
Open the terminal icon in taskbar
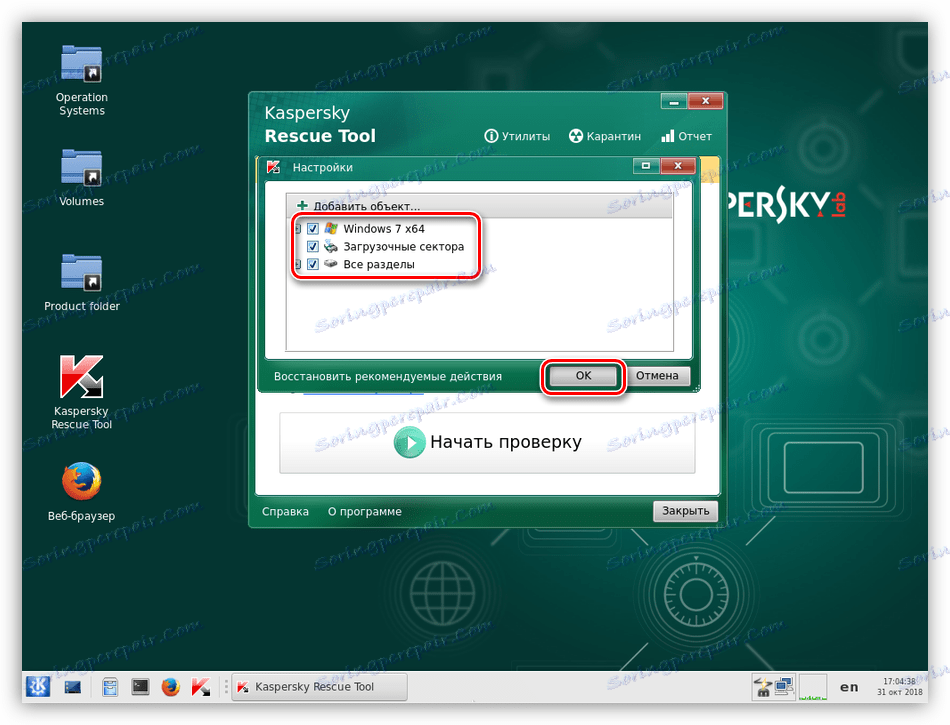pos(141,686)
